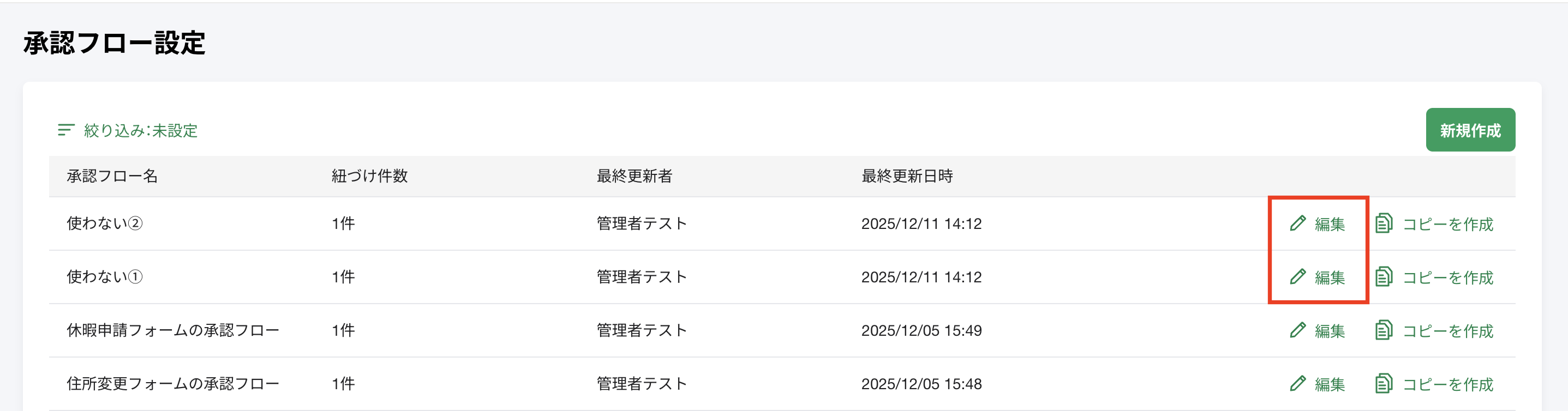This screenshot has height=411, width=1568.
Task: Open the 絞り込み:未設定 filter
Action: [141, 131]
